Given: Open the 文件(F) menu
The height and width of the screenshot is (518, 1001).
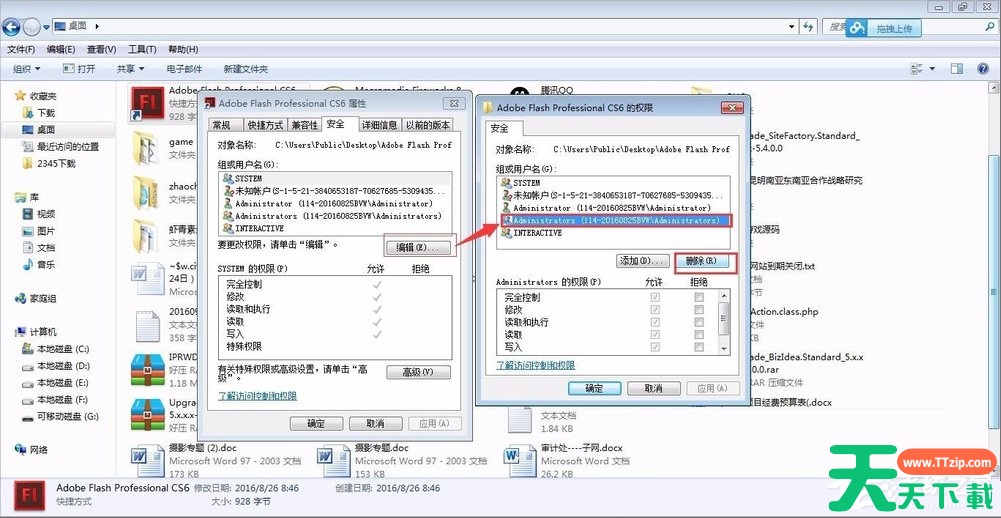Looking at the screenshot, I should (x=21, y=49).
